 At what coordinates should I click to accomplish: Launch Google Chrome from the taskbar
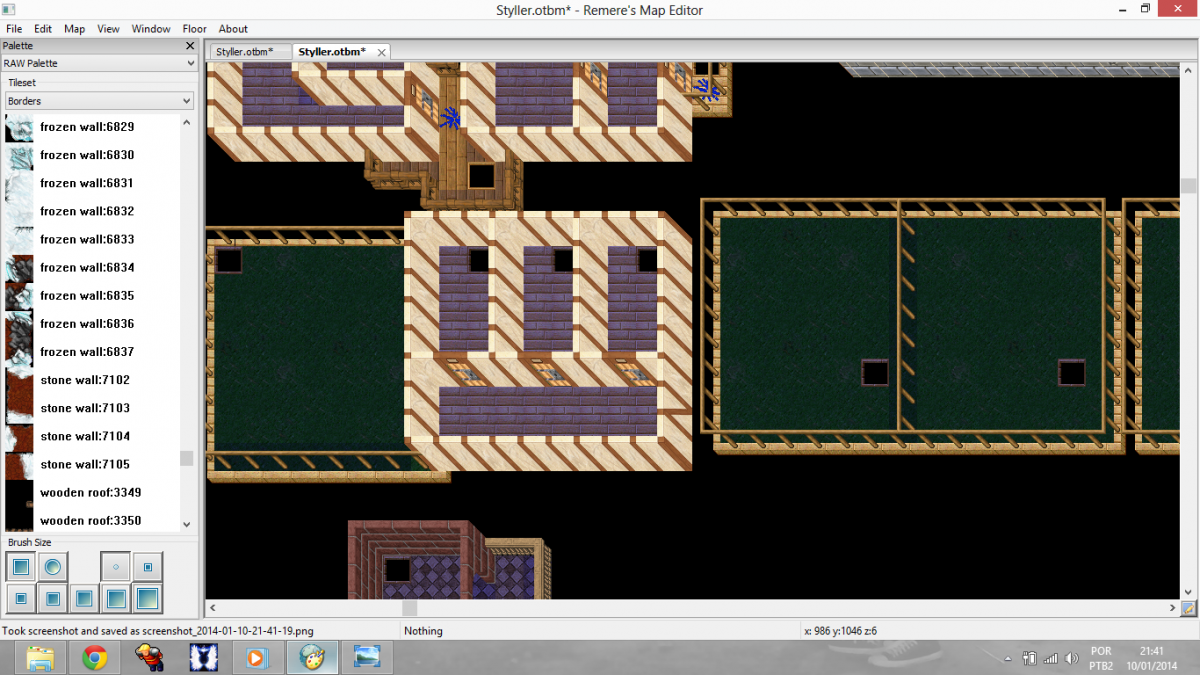coord(95,658)
